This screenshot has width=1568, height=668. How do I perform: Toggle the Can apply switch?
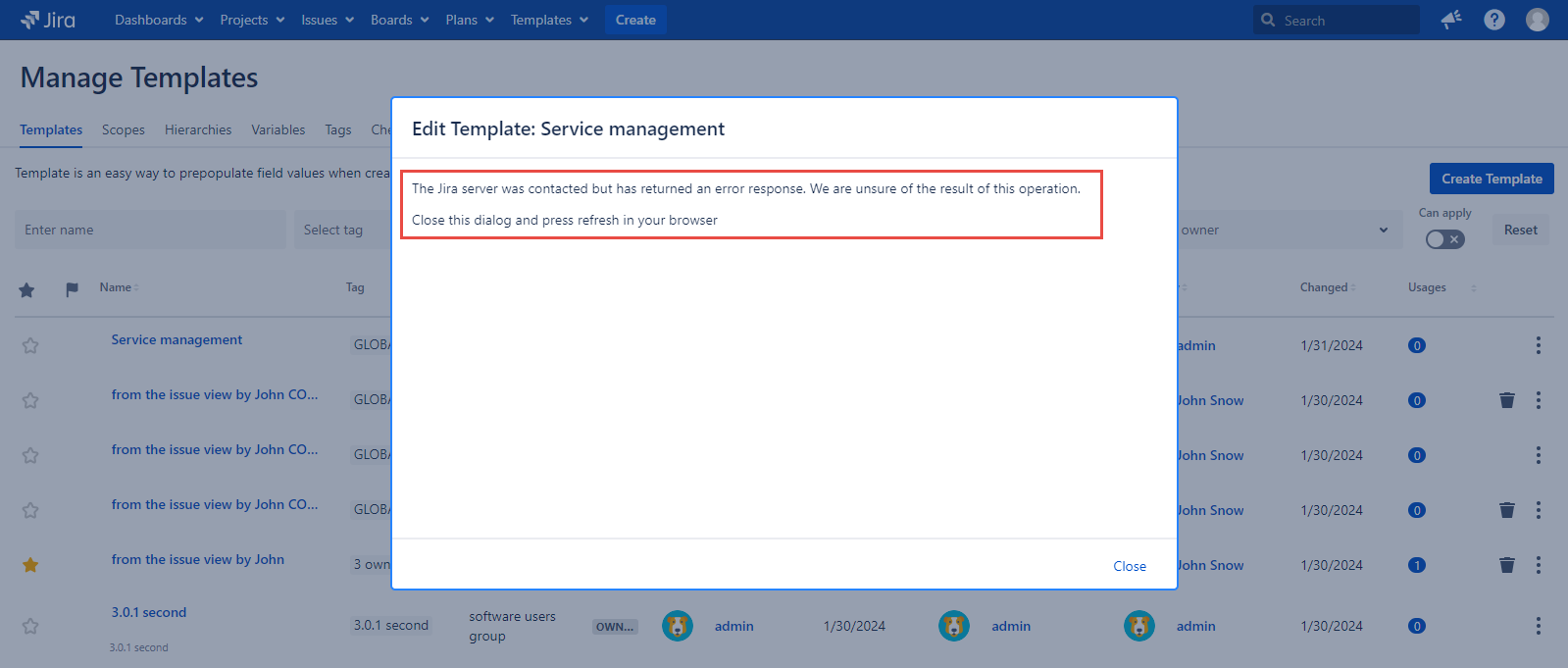1444,239
